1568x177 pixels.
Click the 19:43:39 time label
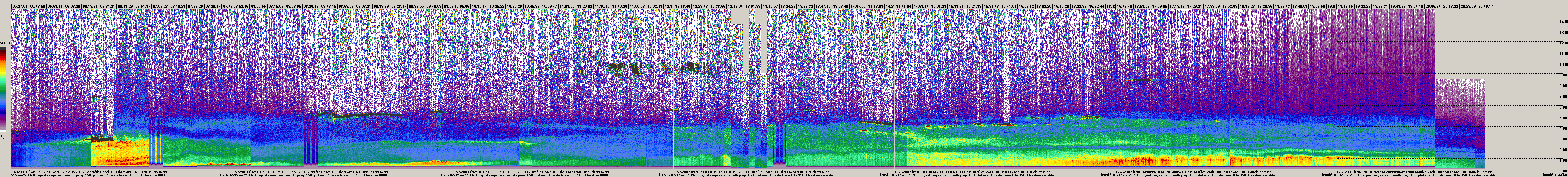click(x=1398, y=6)
